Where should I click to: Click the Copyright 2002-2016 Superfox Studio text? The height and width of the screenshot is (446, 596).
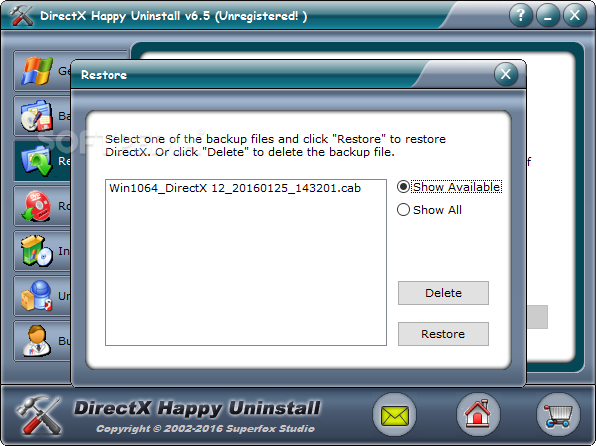tap(205, 429)
